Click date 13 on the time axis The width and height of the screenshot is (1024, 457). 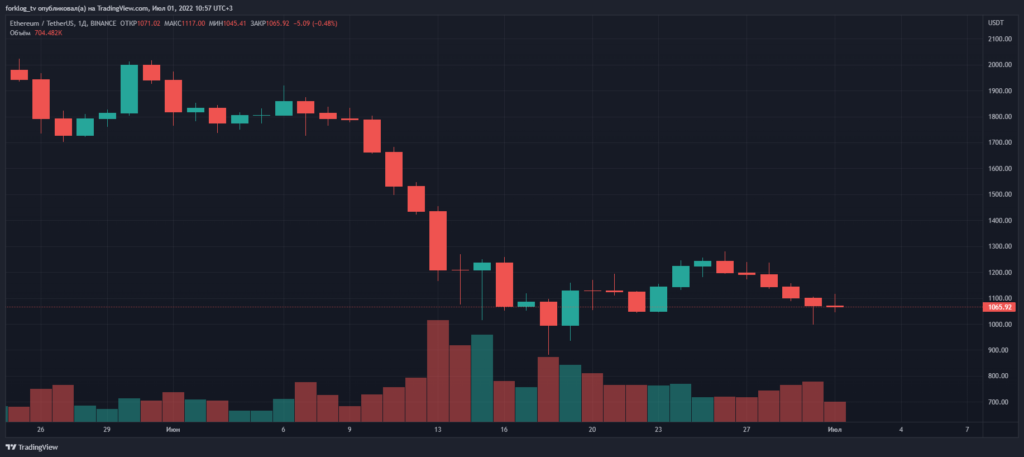[437, 428]
